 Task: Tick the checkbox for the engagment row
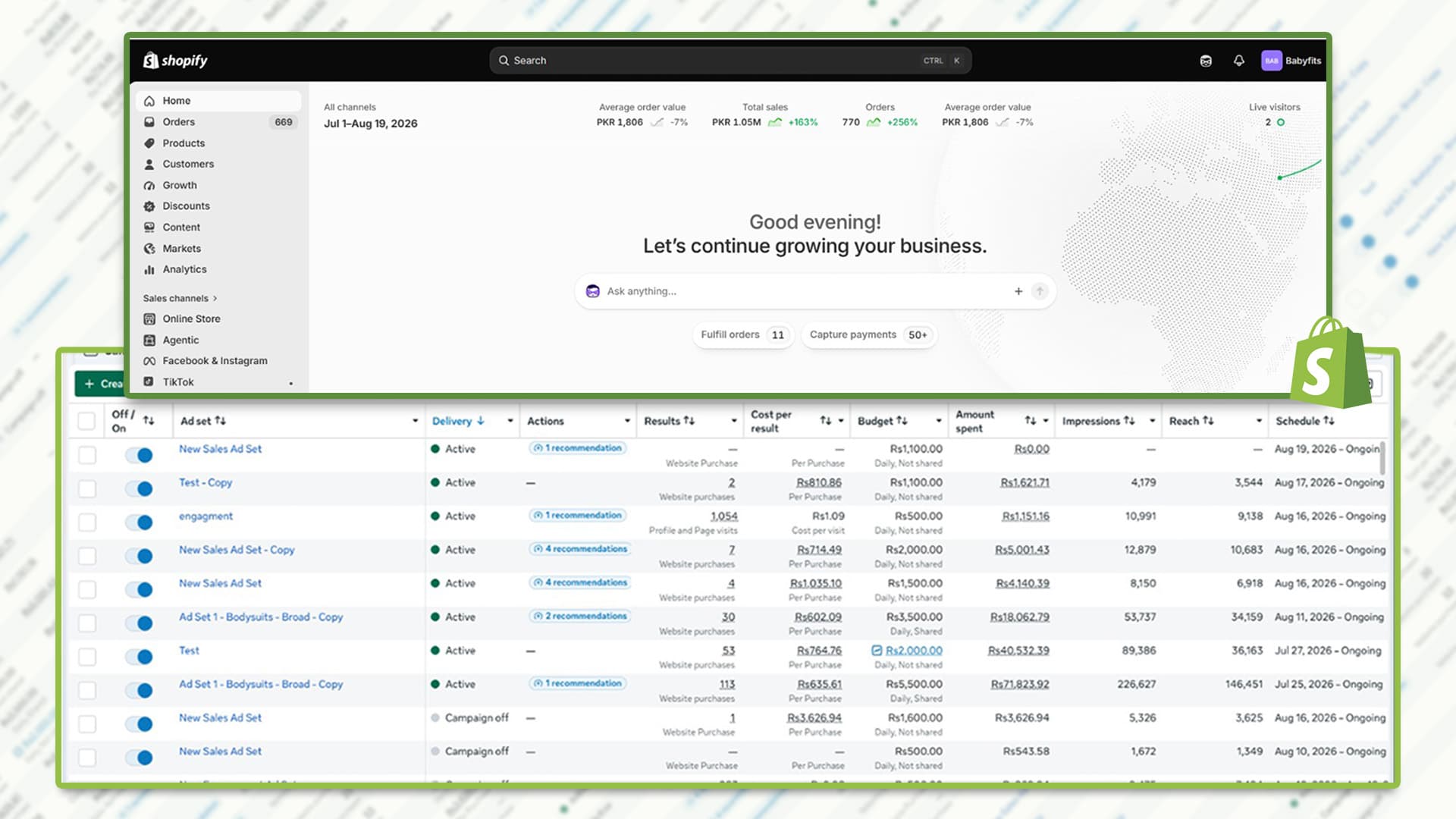[x=87, y=522]
